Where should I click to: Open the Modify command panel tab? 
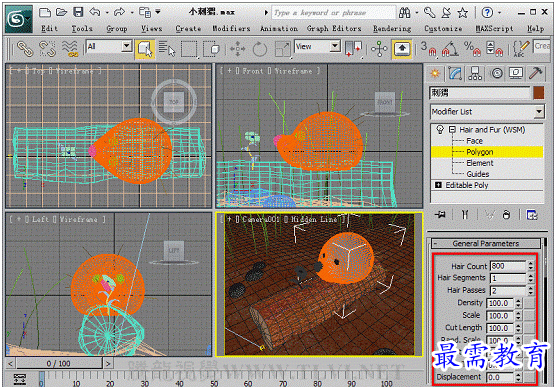[x=455, y=73]
